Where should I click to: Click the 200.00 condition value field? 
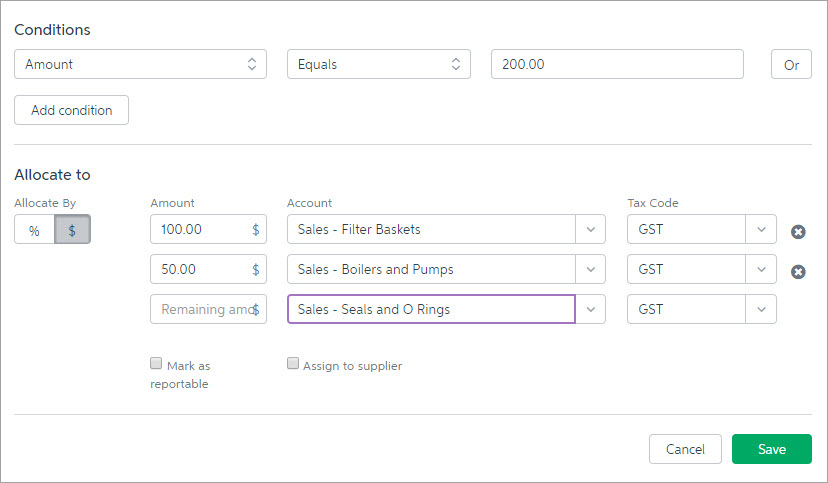tap(617, 64)
